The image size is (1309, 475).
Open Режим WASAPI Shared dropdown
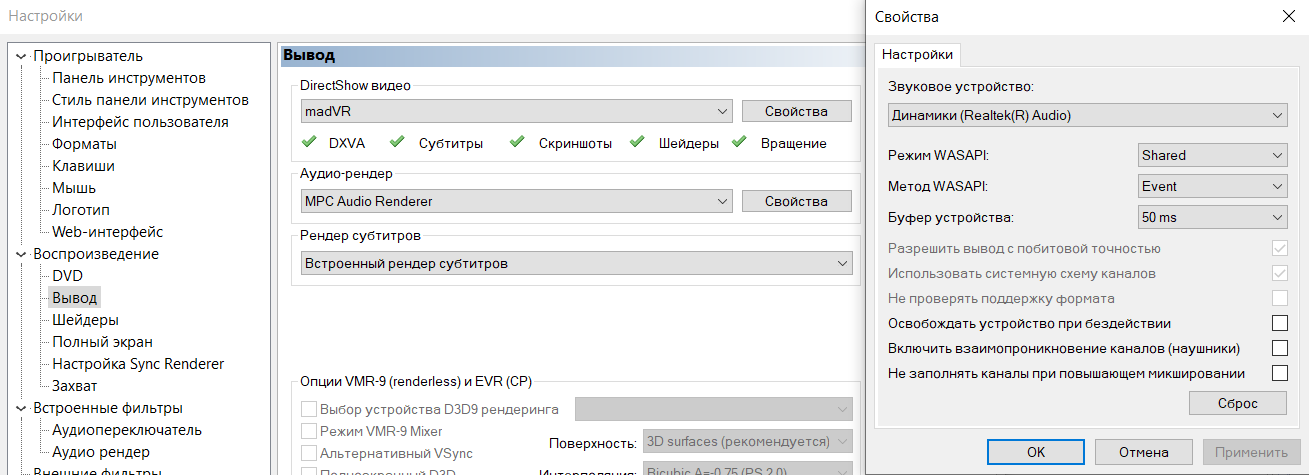pyautogui.click(x=1212, y=155)
